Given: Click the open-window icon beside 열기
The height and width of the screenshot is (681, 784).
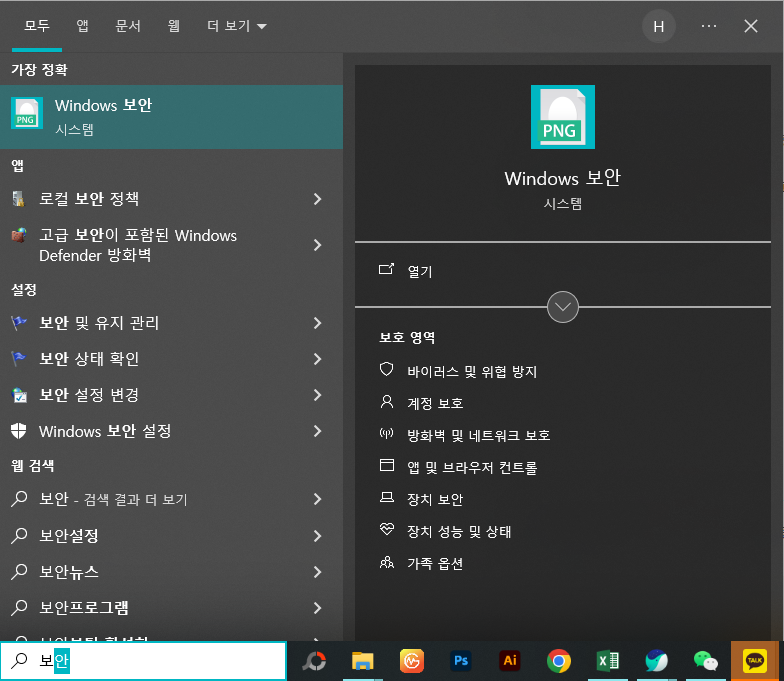Looking at the screenshot, I should 386,269.
